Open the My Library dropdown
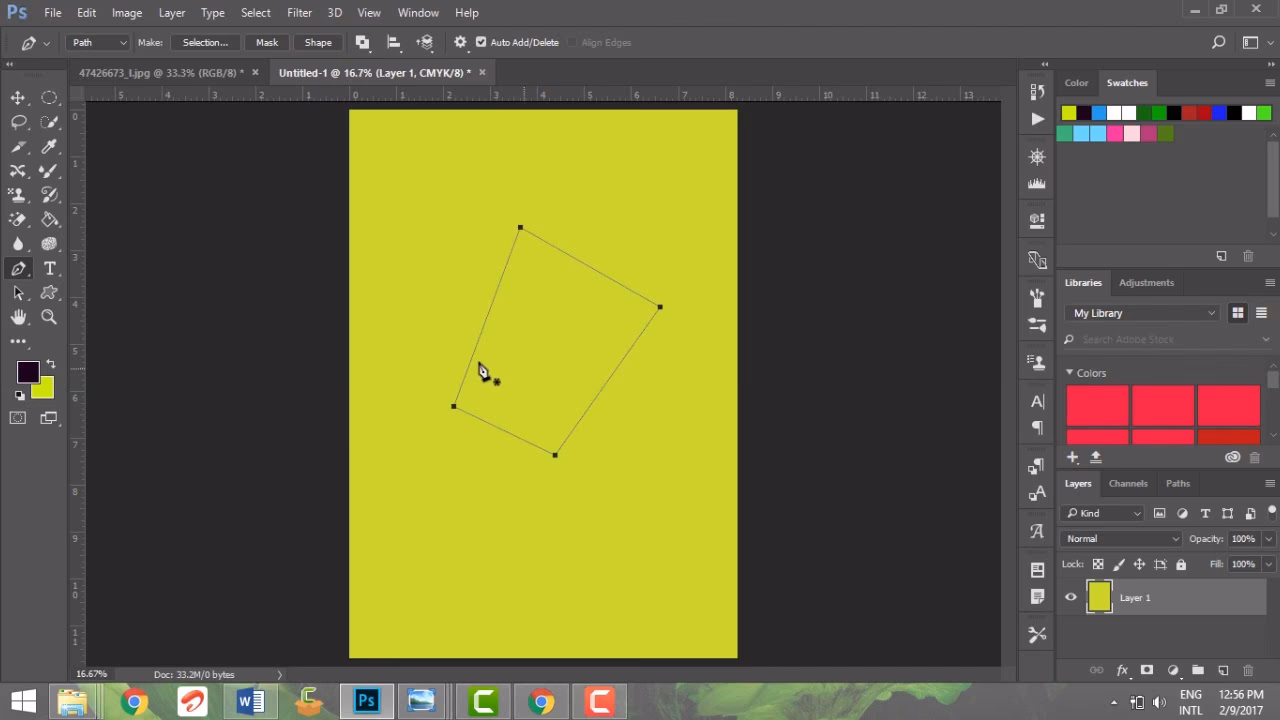The height and width of the screenshot is (720, 1280). tap(1140, 312)
